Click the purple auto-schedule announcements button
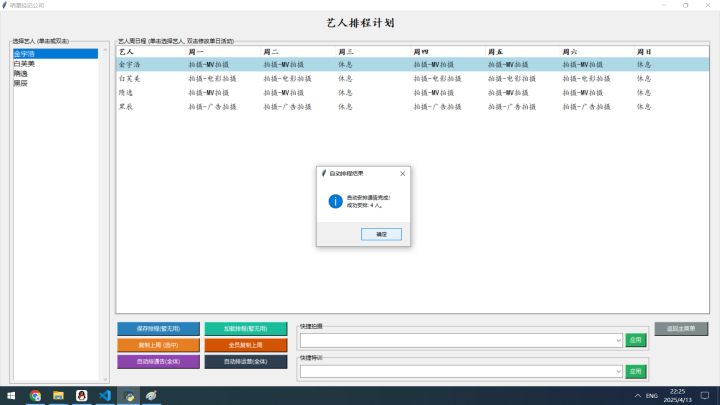The image size is (720, 405). pos(158,361)
